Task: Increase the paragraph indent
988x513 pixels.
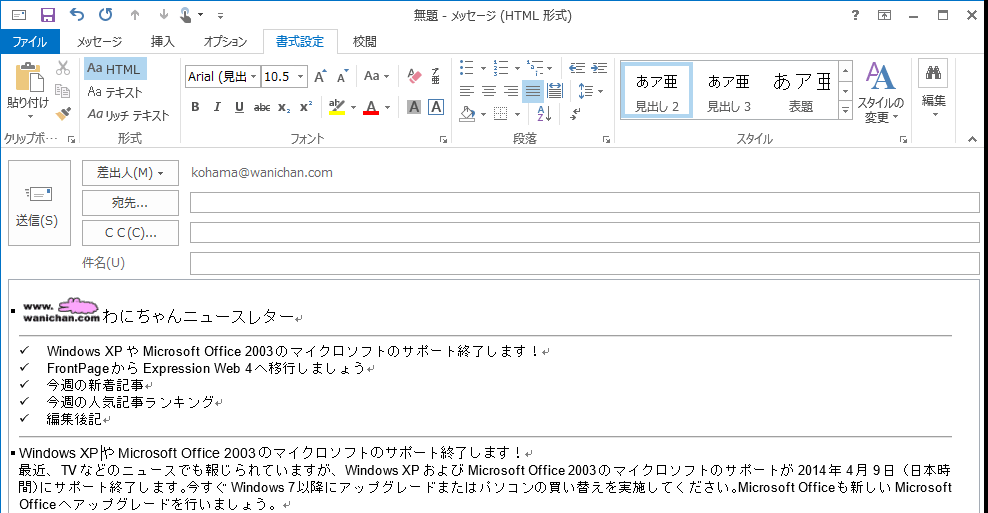Action: point(599,68)
